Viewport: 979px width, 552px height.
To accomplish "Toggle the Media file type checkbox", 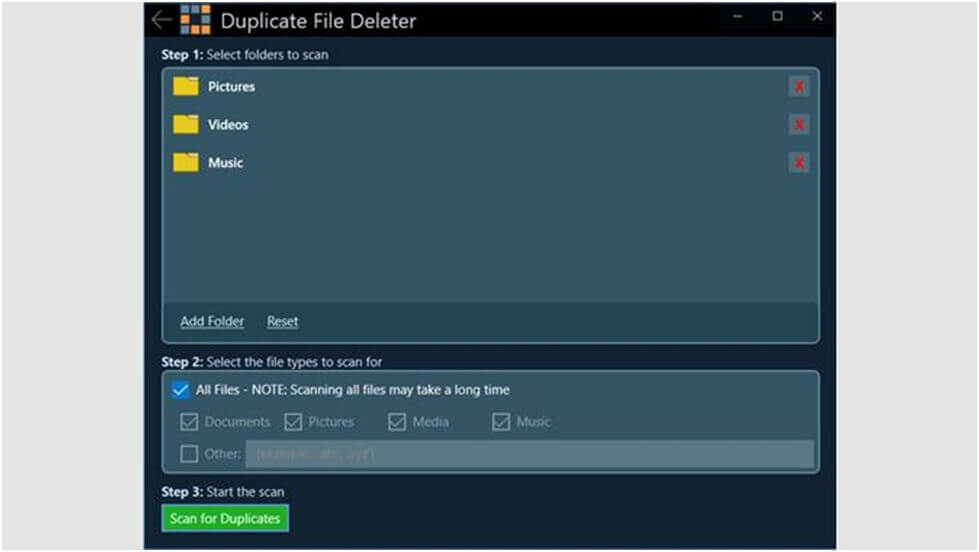I will [x=397, y=422].
